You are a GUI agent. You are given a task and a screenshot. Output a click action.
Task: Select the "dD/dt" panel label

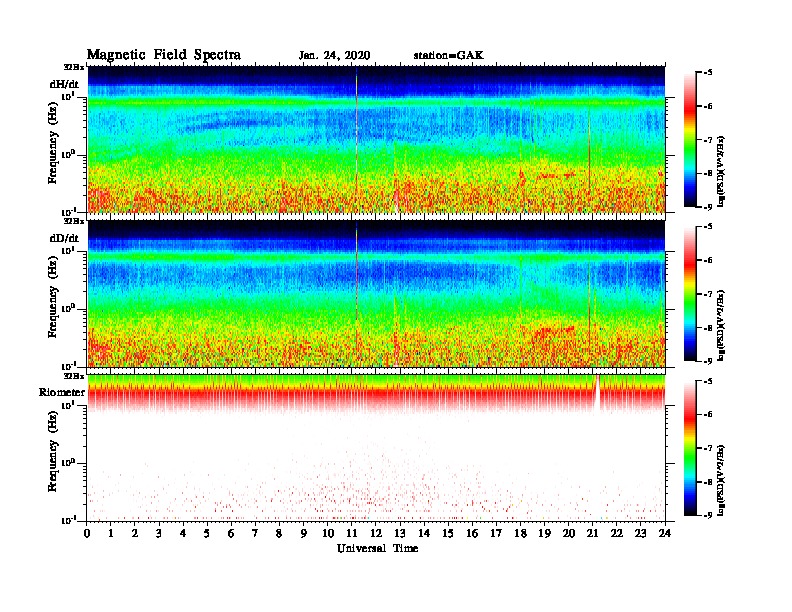(x=64, y=238)
